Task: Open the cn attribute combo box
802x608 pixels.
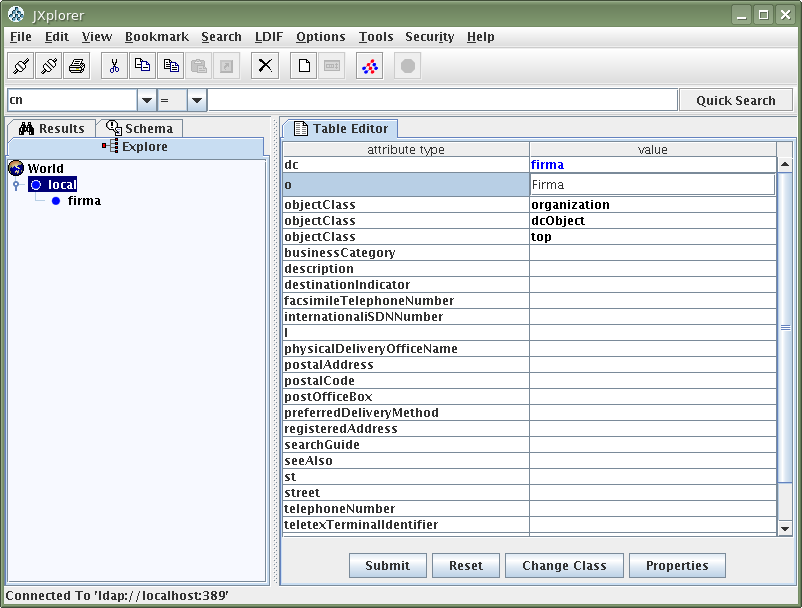Action: (146, 100)
